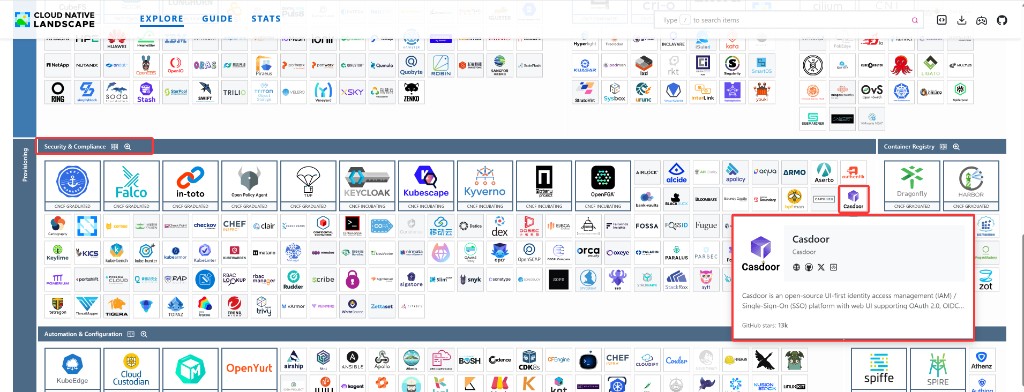Select the TRILIO logo tile
1024x392 pixels.
(234, 92)
